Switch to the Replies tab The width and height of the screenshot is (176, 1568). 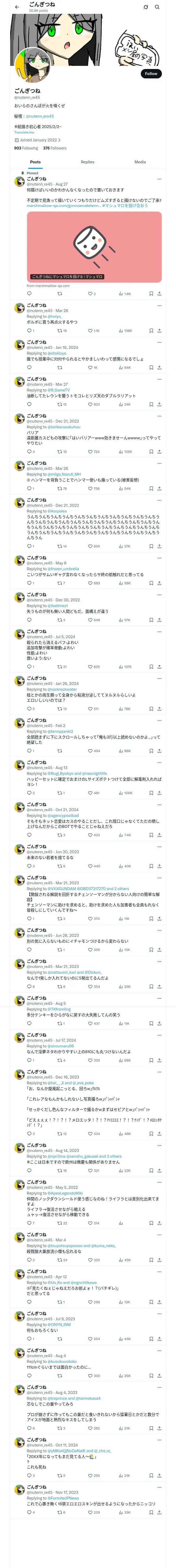pos(87,162)
